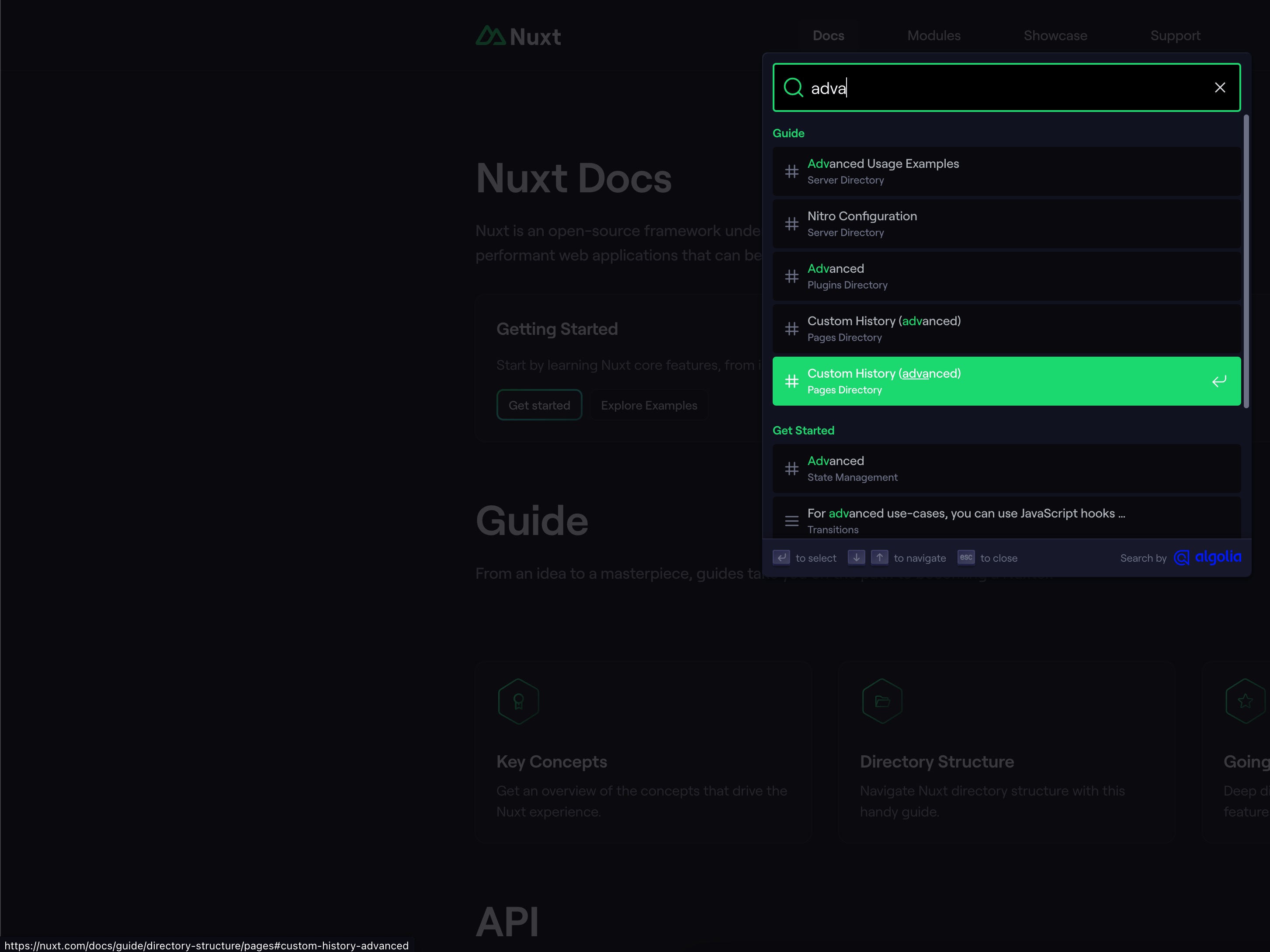1270x952 pixels.
Task: Click the hash icon beside Advanced Usage Examples
Action: click(x=792, y=171)
